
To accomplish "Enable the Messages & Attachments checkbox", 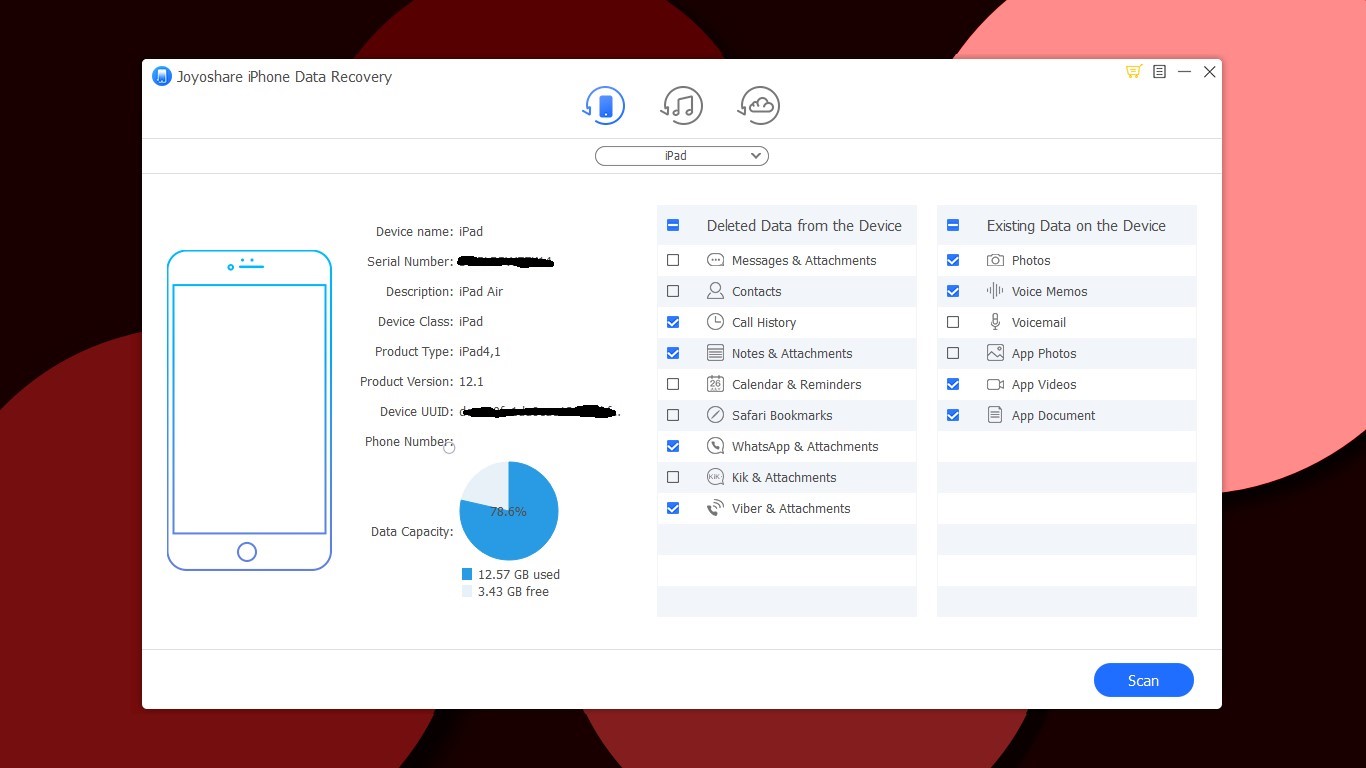I will click(673, 260).
